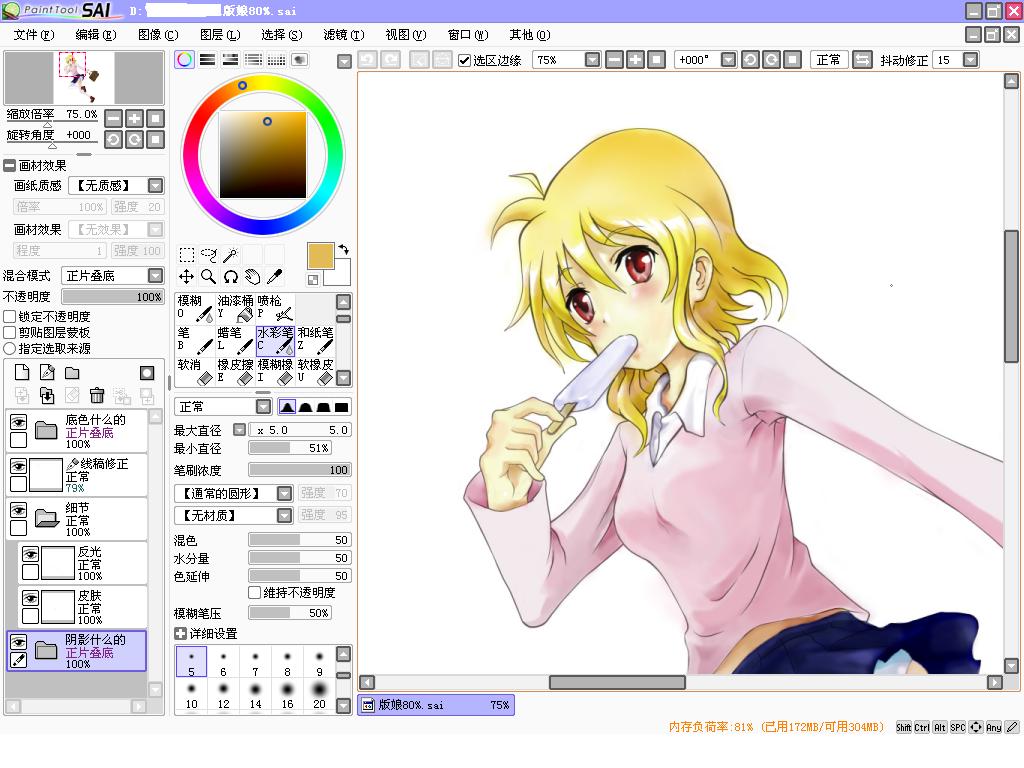Enable the 锁定不透明度 checkbox

[10, 317]
